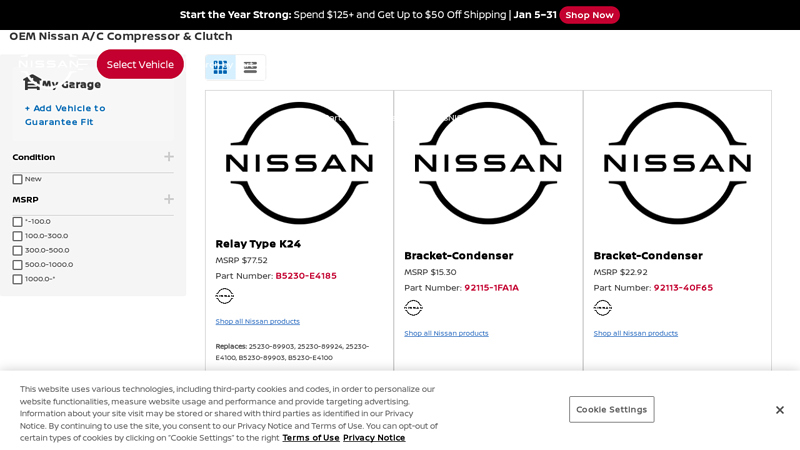The image size is (800, 450).
Task: Click Nissan brand icon under Relay Type K24
Action: point(225,296)
